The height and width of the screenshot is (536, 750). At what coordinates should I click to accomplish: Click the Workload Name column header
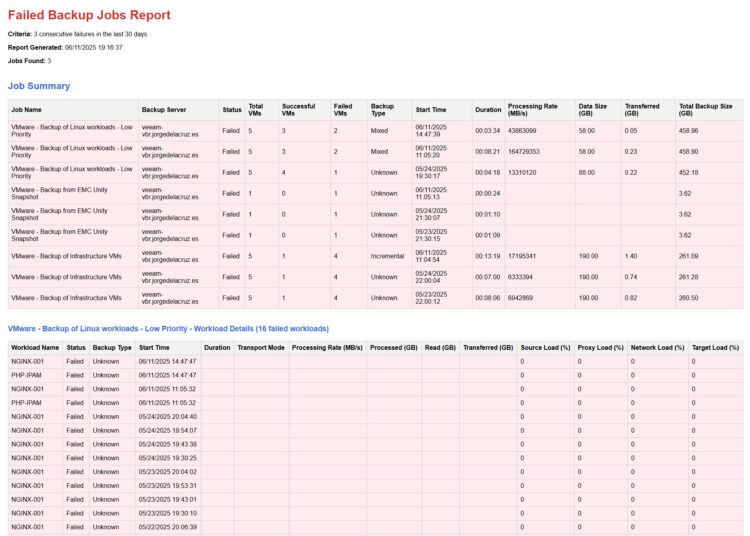coord(35,347)
